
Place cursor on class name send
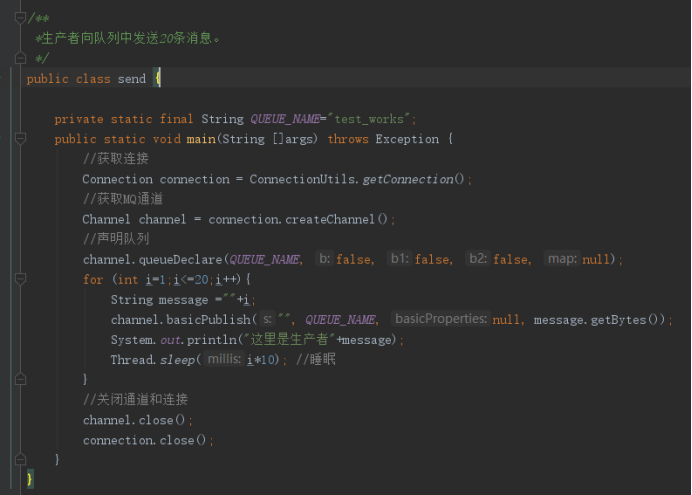[x=132, y=79]
